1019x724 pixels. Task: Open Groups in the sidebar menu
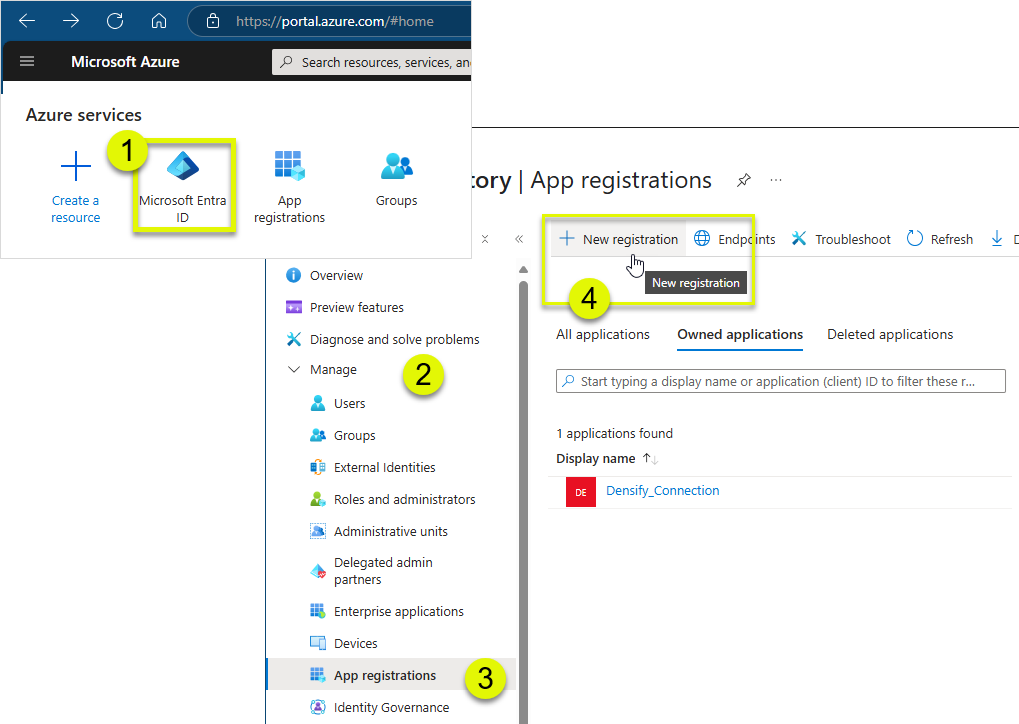coord(354,435)
